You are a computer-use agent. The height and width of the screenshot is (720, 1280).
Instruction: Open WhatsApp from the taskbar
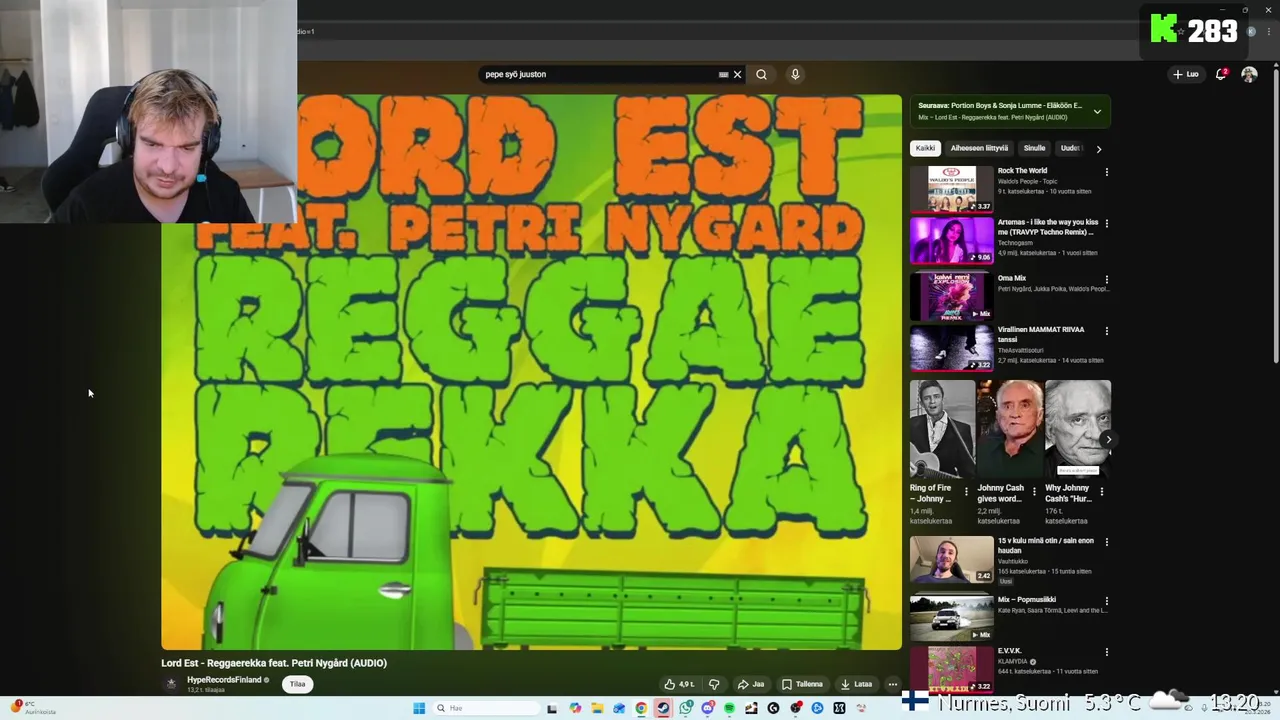(x=686, y=708)
